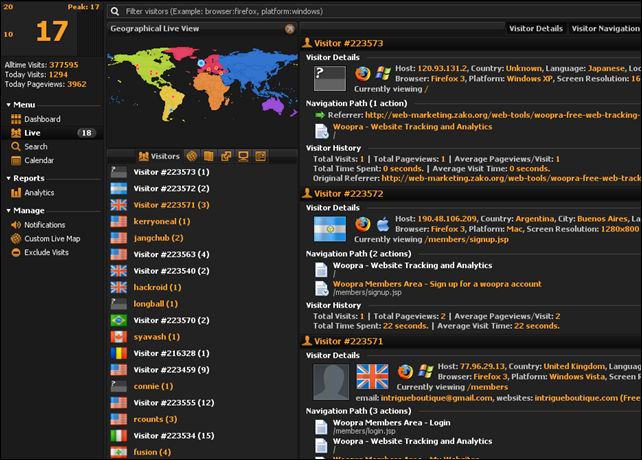
Task: Select longball (1) visitor
Action: 202,304
